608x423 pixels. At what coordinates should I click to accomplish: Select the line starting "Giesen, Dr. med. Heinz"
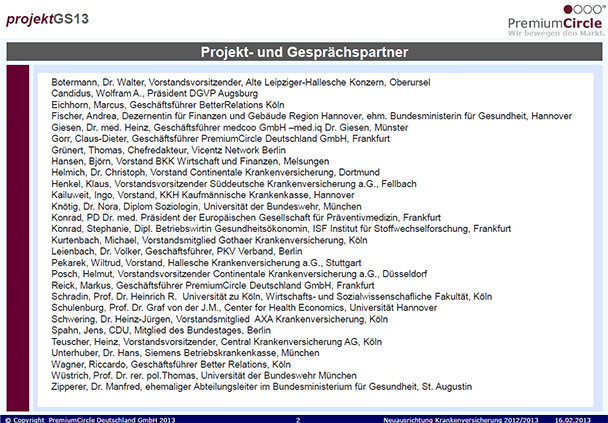tap(230, 127)
